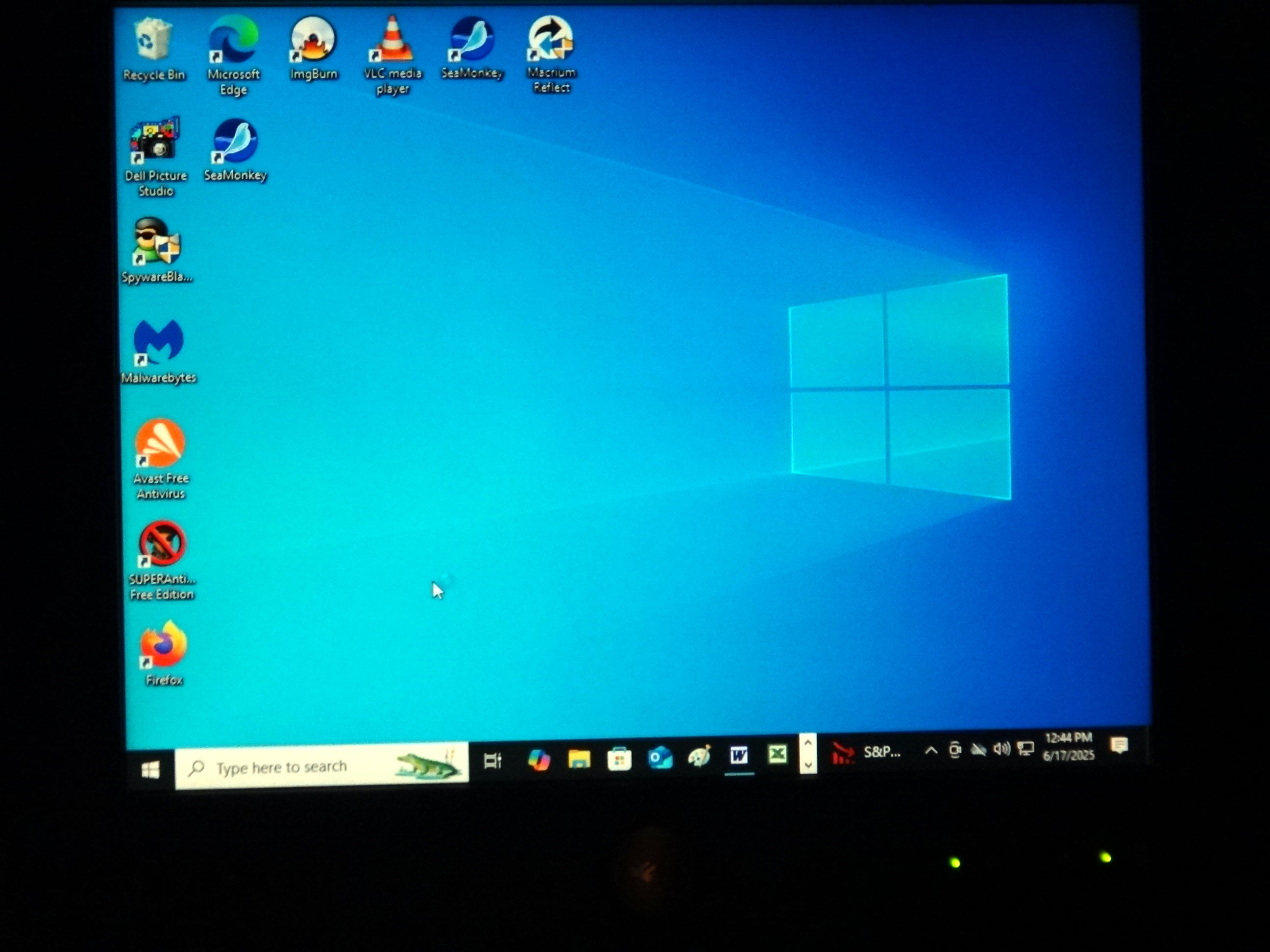Show next row of taskbar icons

point(808,764)
